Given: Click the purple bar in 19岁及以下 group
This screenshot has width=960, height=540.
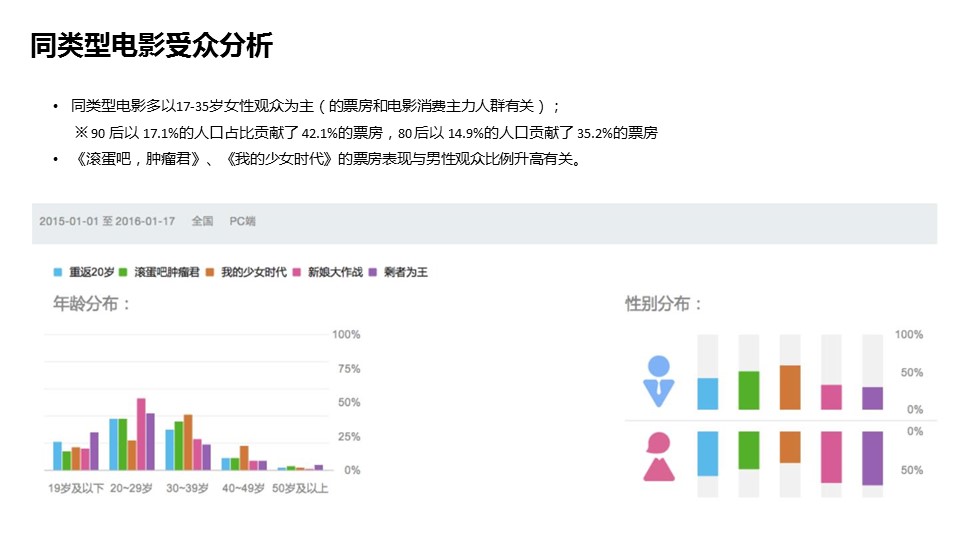Looking at the screenshot, I should click(x=94, y=451).
